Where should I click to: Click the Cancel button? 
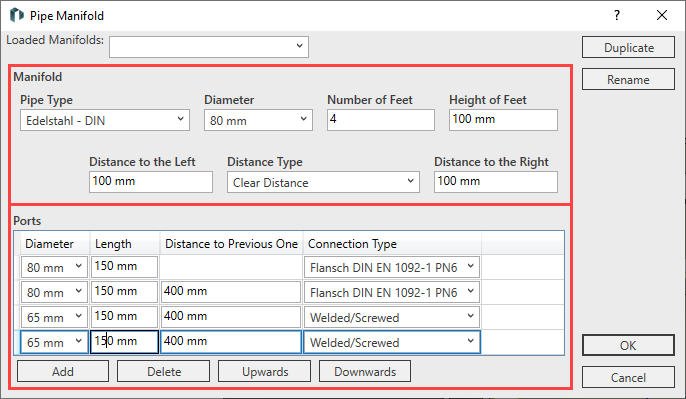click(x=628, y=377)
